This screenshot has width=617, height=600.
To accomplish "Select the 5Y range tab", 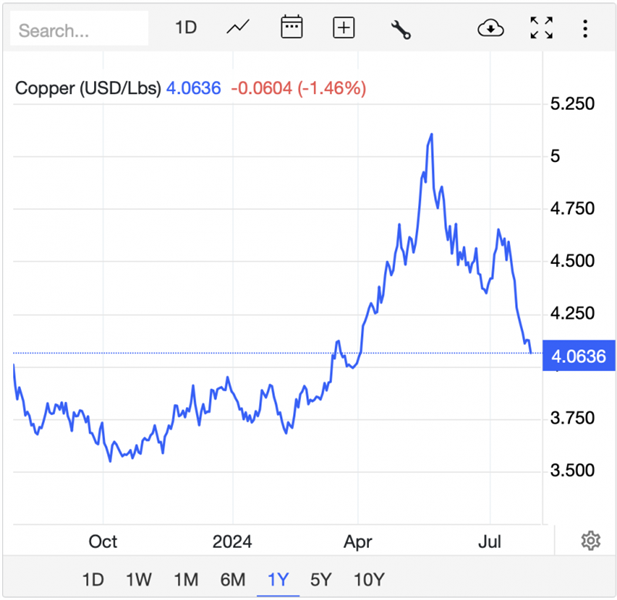I will 321,580.
